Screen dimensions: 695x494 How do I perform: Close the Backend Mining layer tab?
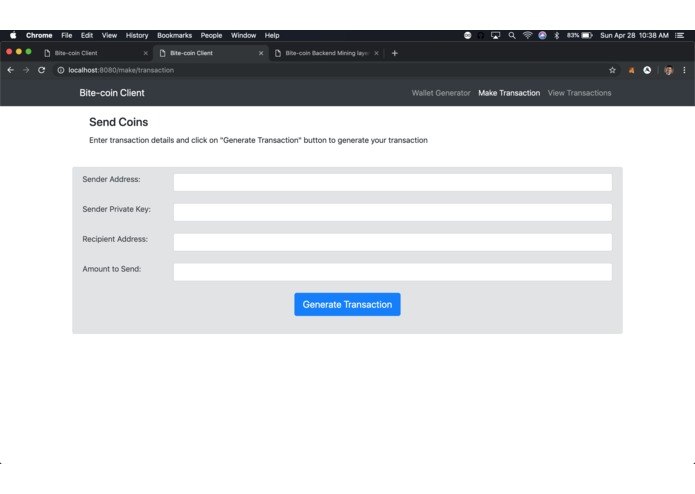[x=376, y=53]
